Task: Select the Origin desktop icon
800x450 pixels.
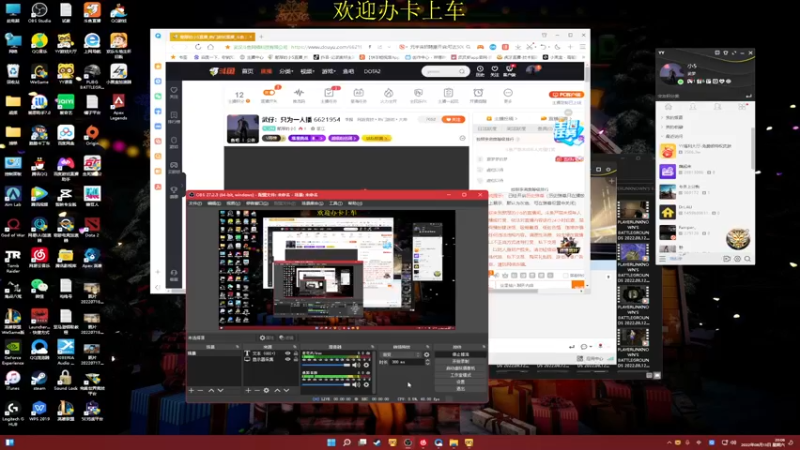Action: pos(92,136)
